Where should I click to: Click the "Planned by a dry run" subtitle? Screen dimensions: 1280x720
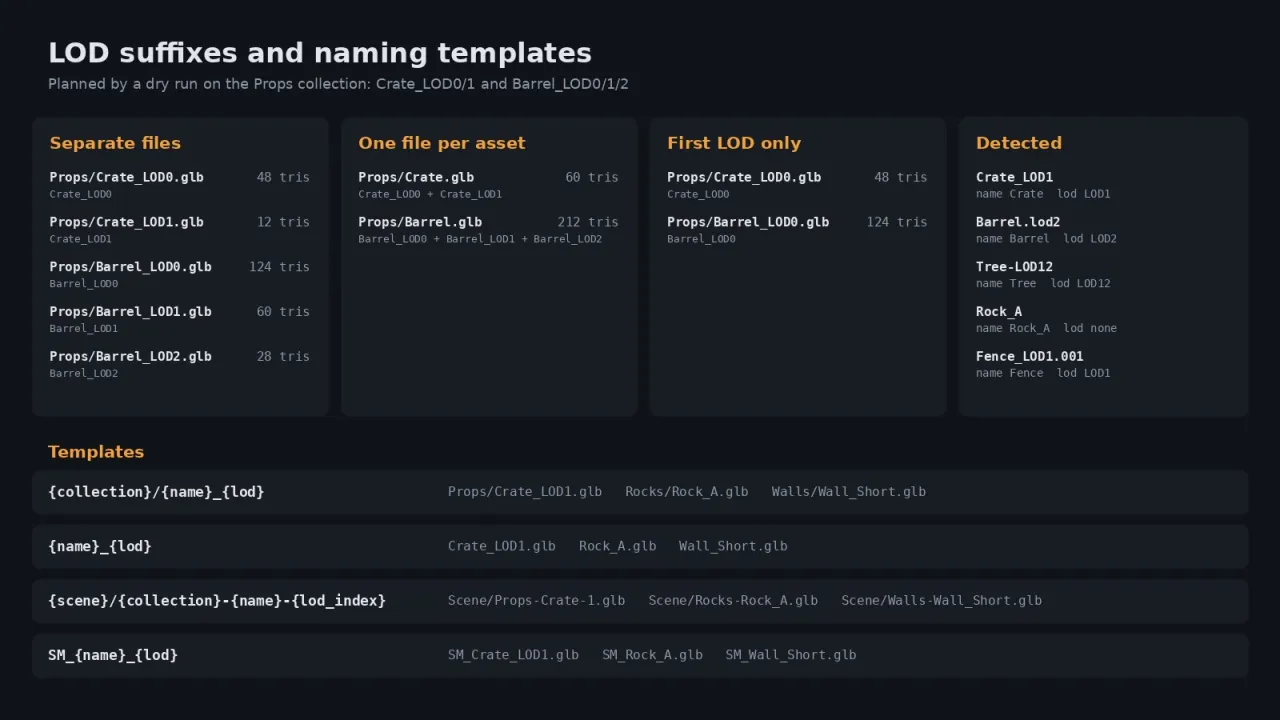338,84
